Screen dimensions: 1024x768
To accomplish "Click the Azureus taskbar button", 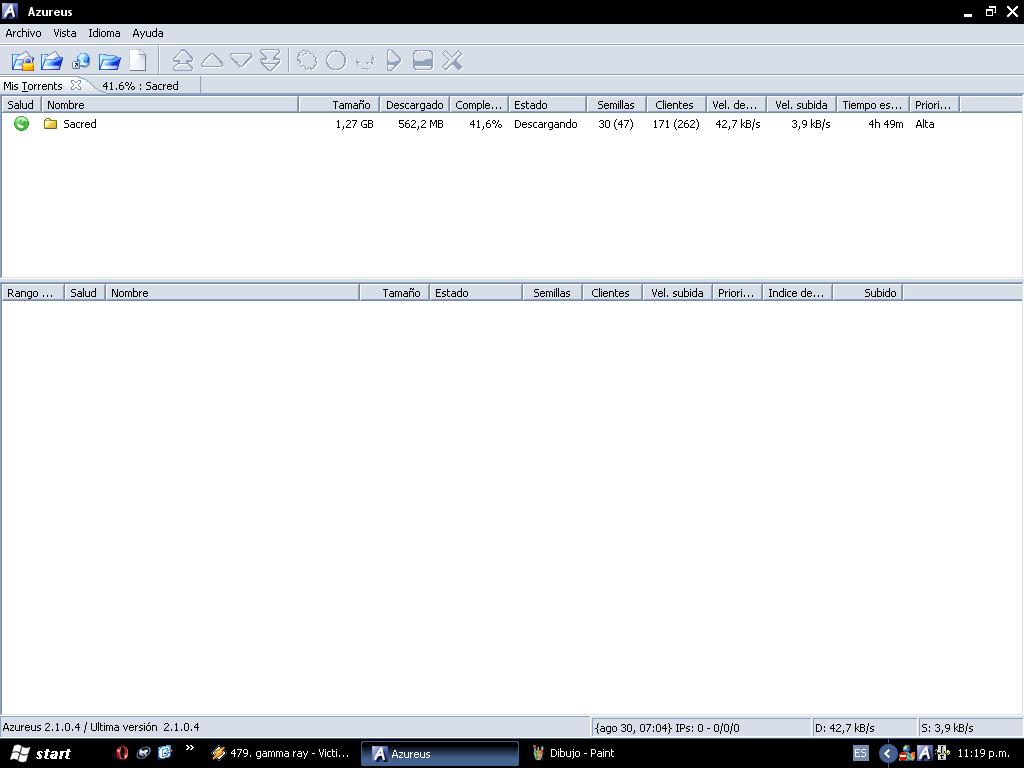I will click(440, 754).
